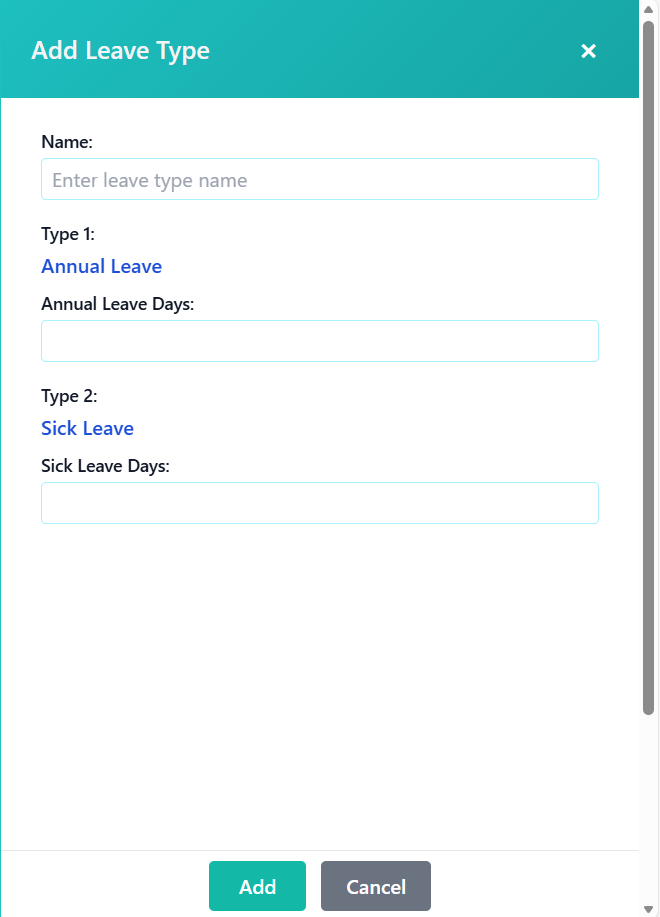The image size is (660, 917).
Task: Select the Annual Leave type option
Action: tap(101, 266)
